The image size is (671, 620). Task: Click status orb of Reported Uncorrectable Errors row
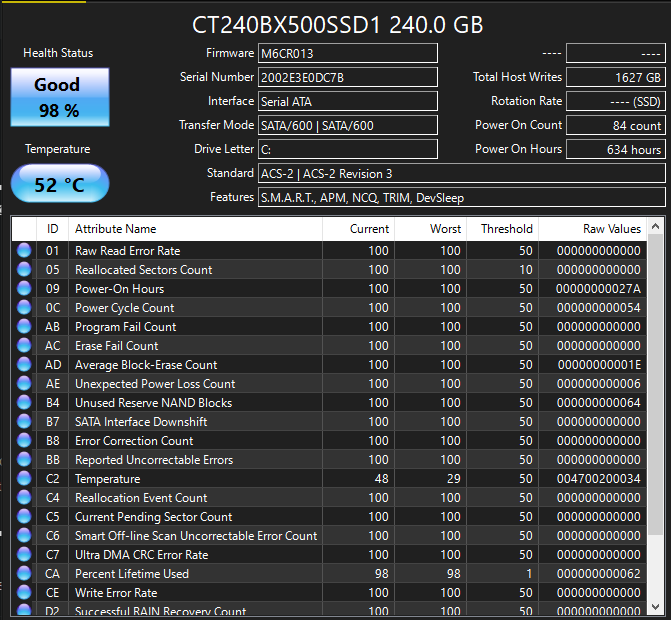point(24,459)
